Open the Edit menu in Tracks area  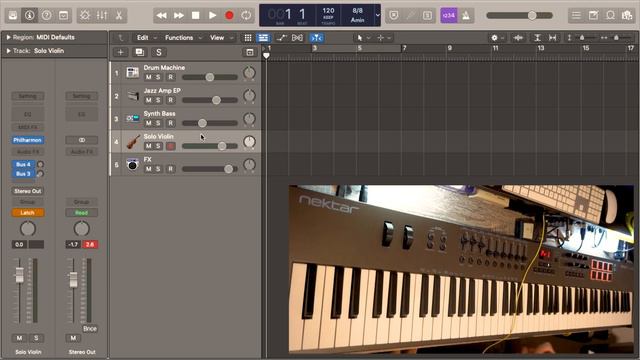tap(146, 38)
